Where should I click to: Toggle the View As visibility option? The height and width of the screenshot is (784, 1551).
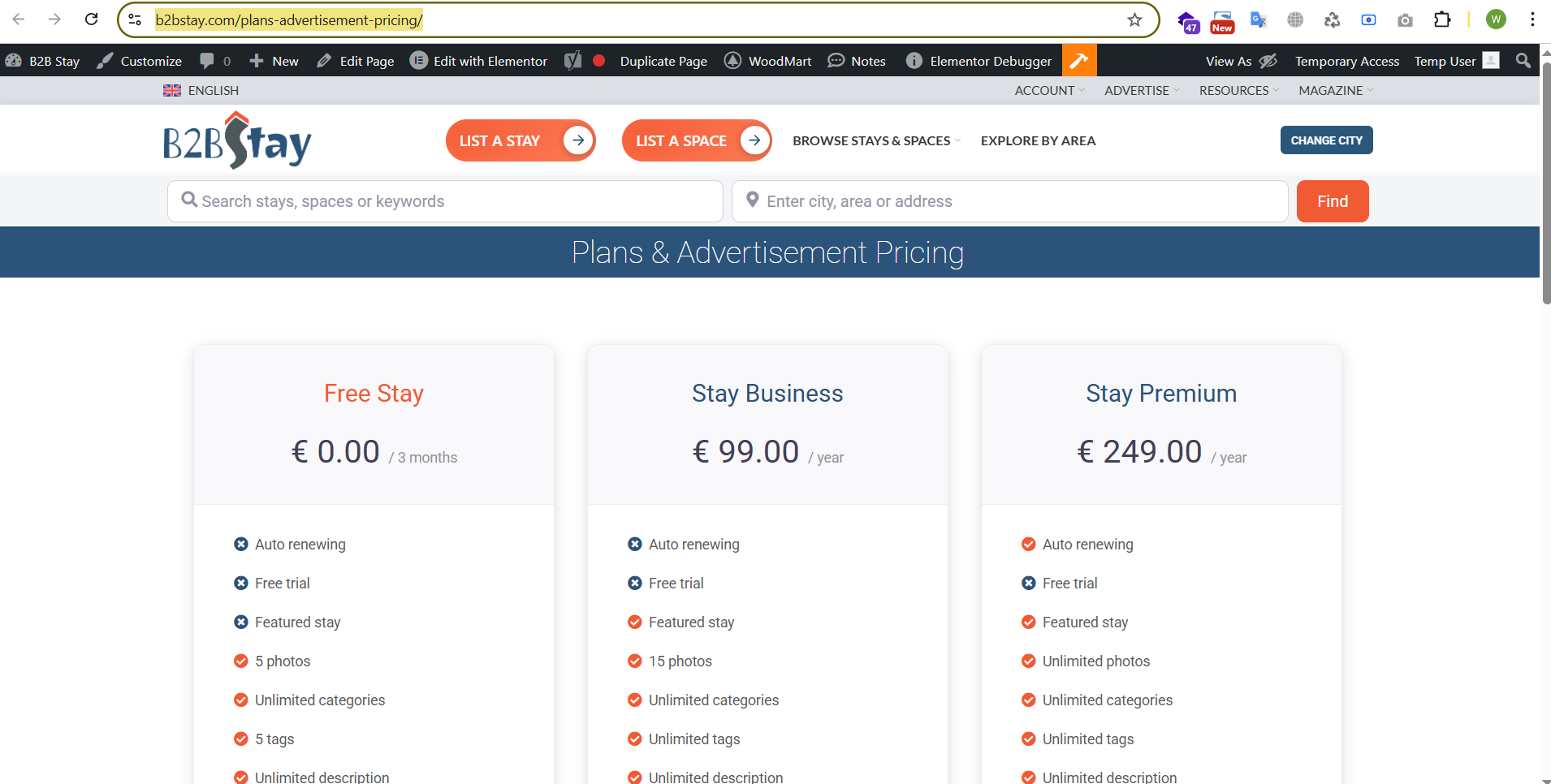(x=1241, y=61)
